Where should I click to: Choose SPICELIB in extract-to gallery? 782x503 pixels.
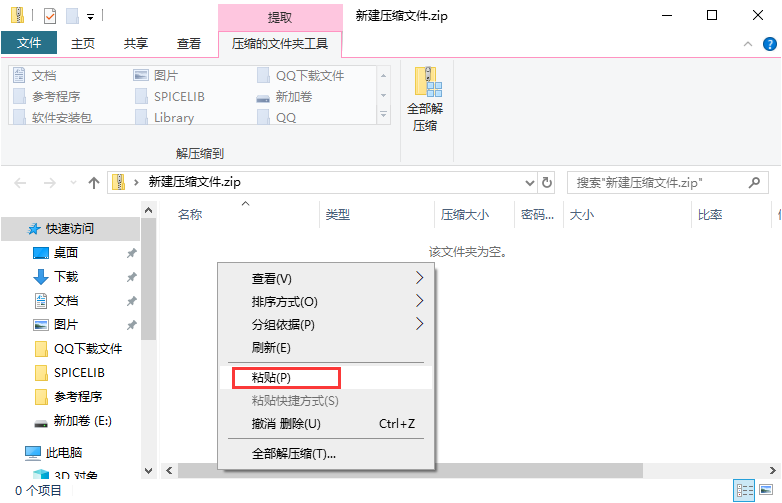pos(170,96)
